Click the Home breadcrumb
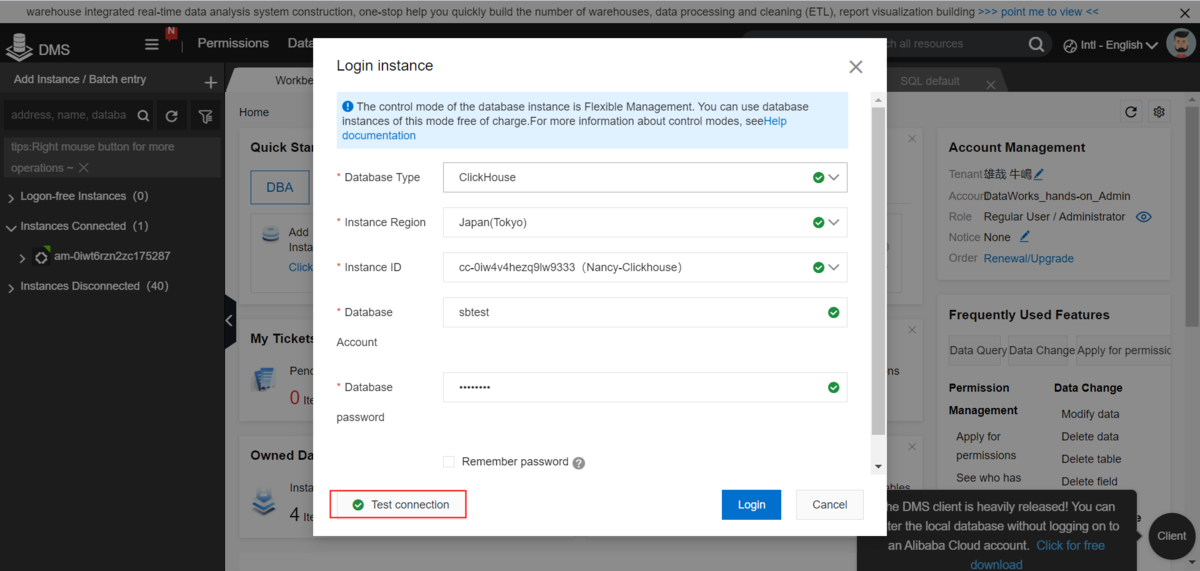1200x571 pixels. 254,113
